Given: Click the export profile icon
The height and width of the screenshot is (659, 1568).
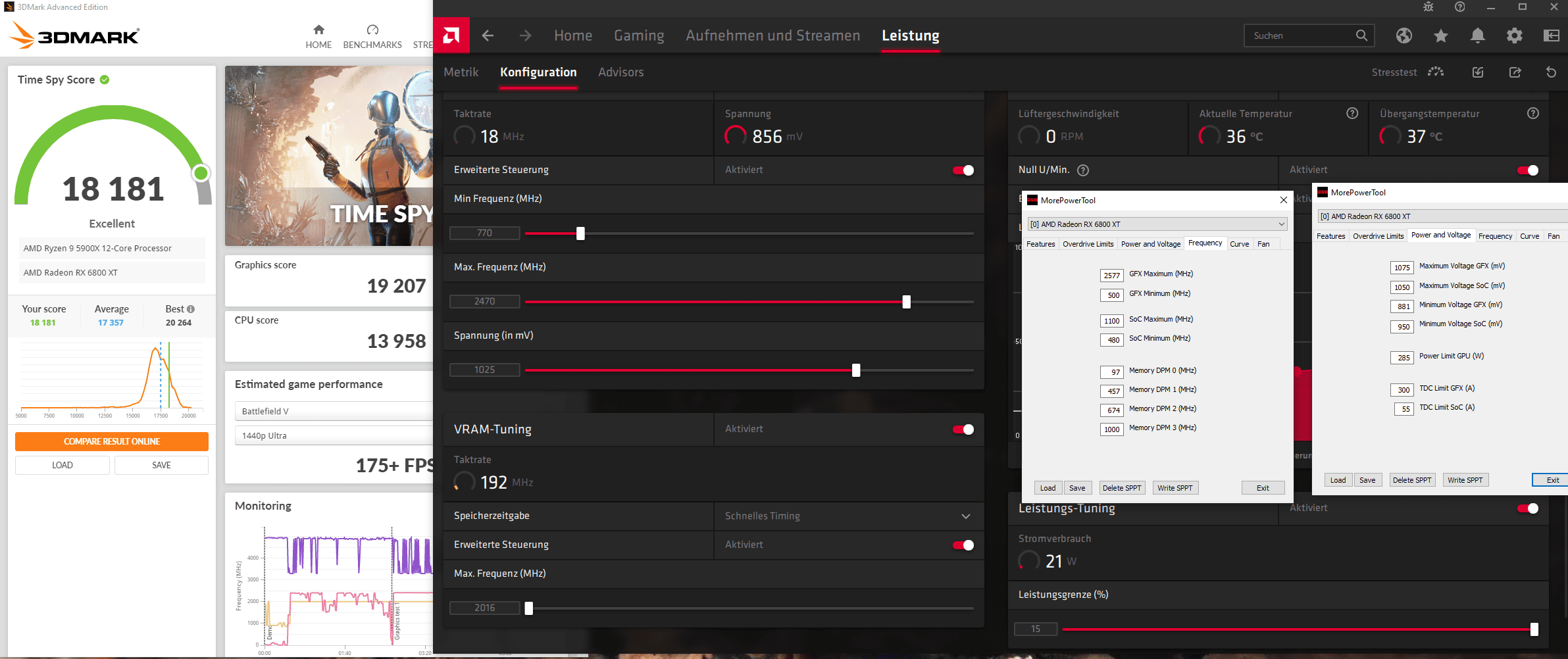Looking at the screenshot, I should [x=1515, y=72].
